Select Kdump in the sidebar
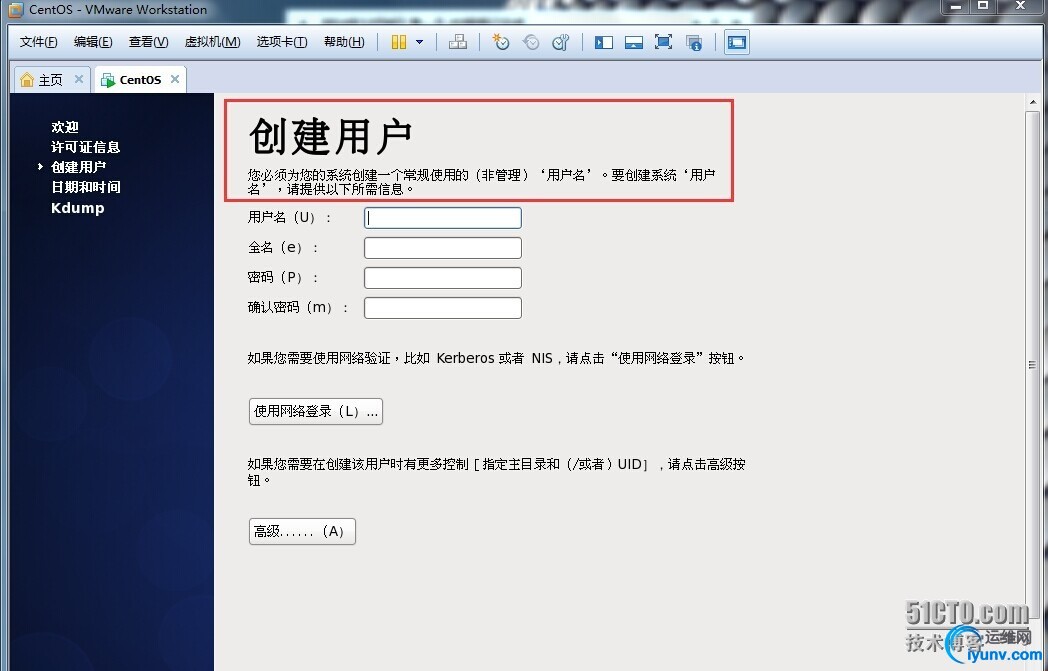The image size is (1048, 671). pos(78,208)
